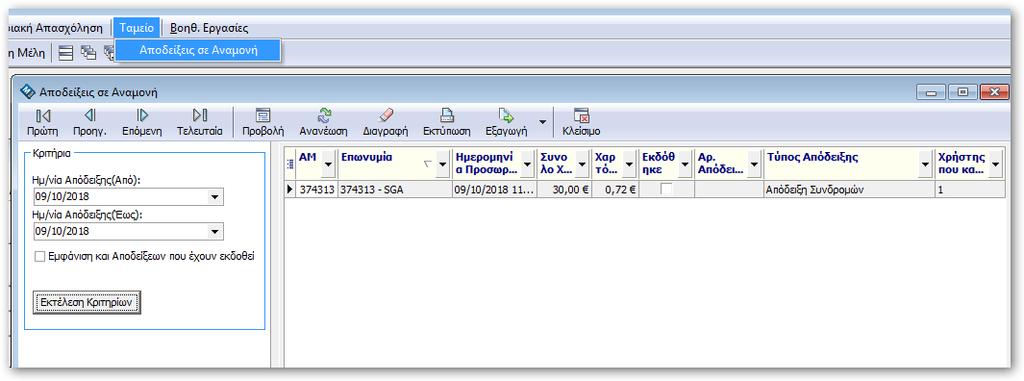Select the empty Αρ. Απόδει... cell in row 374313
1024x381 pixels.
coord(729,190)
